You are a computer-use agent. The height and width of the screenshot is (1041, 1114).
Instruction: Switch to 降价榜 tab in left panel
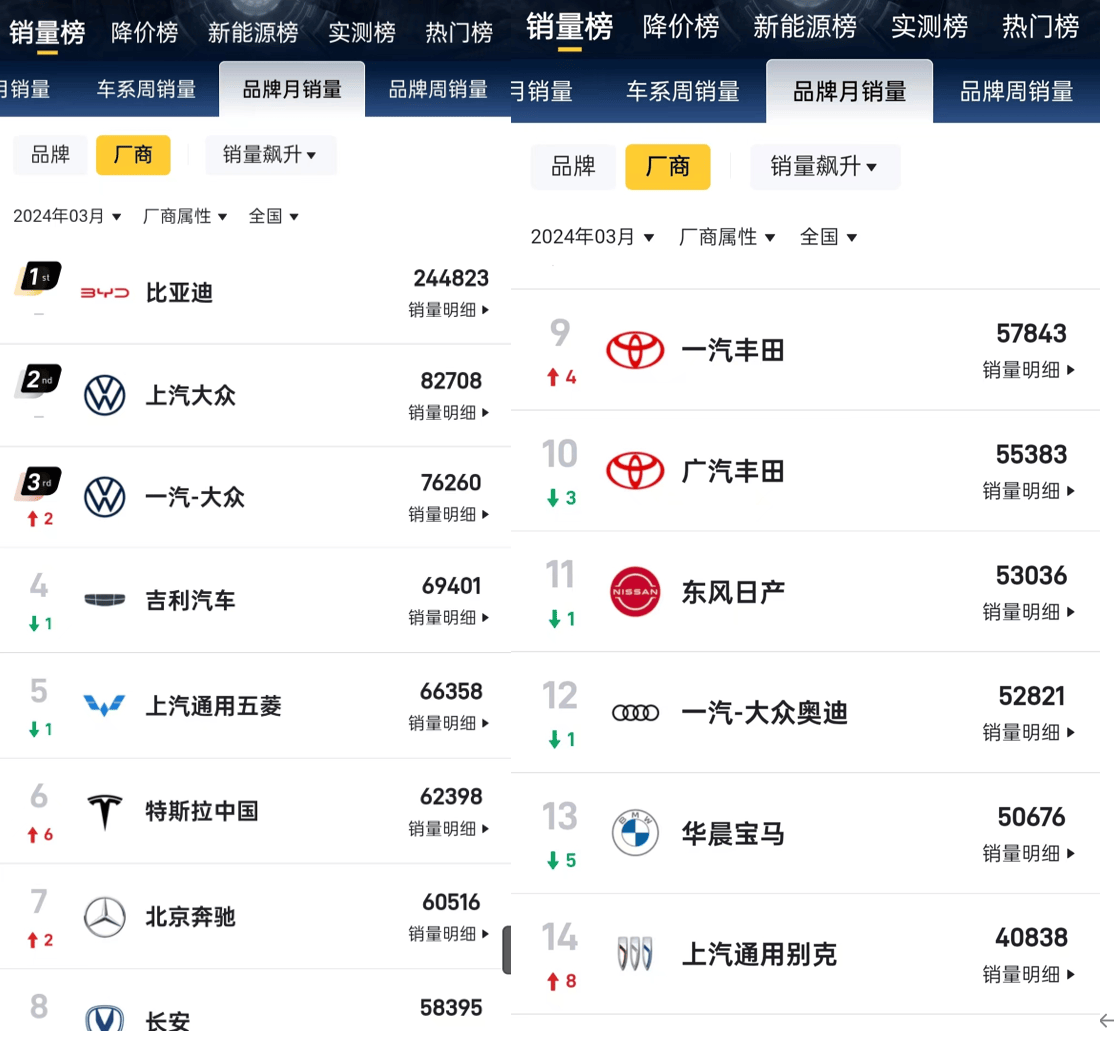click(x=145, y=32)
